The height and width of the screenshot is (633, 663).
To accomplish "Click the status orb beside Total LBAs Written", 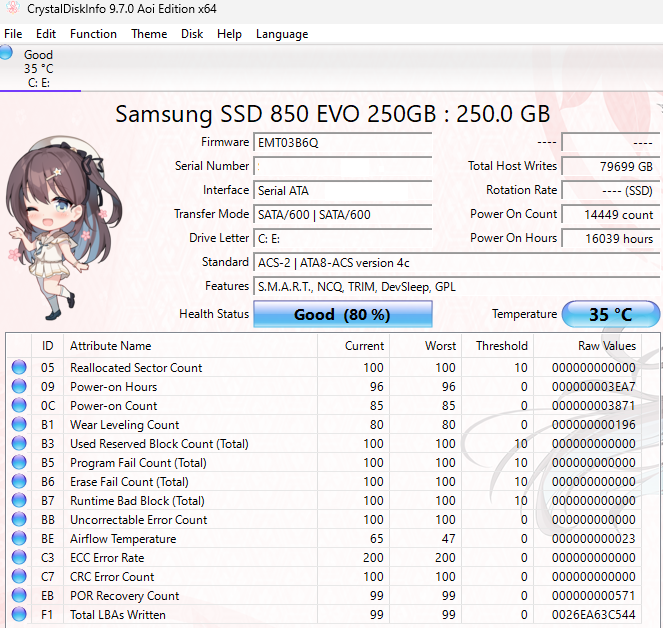I will click(18, 615).
